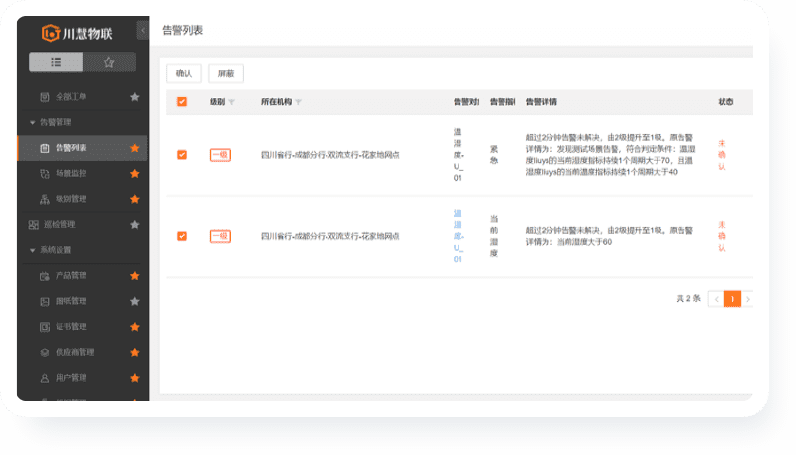Click the 当前湿度 indicator cell

(494, 236)
